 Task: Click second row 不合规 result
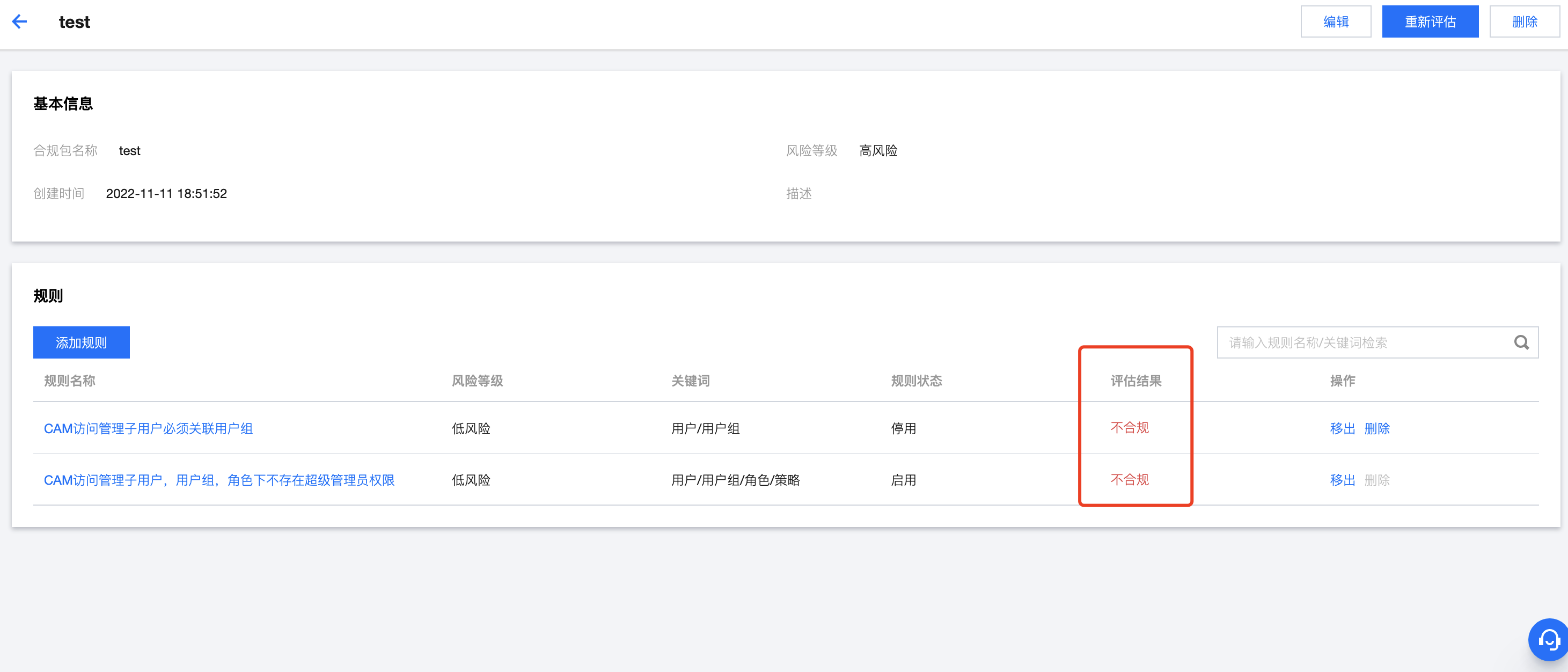point(1129,480)
